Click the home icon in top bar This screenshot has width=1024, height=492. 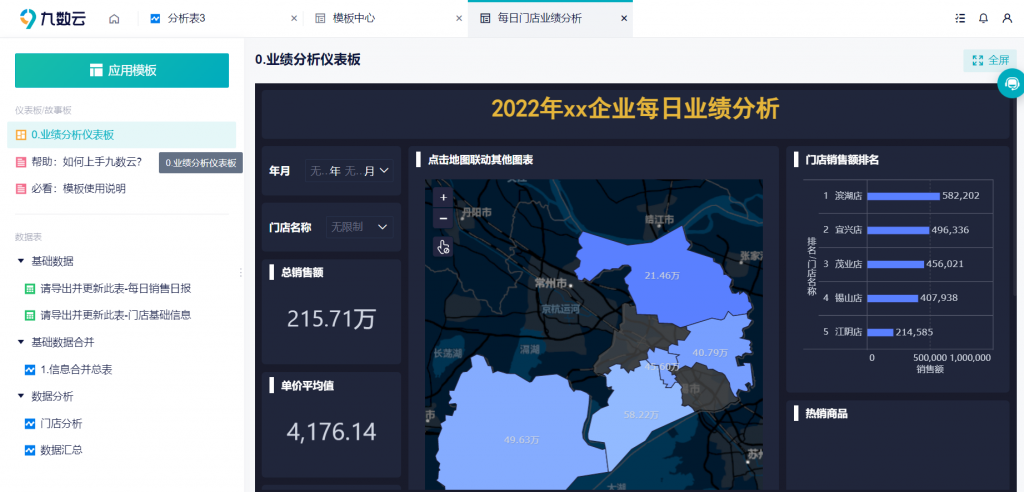[x=114, y=18]
